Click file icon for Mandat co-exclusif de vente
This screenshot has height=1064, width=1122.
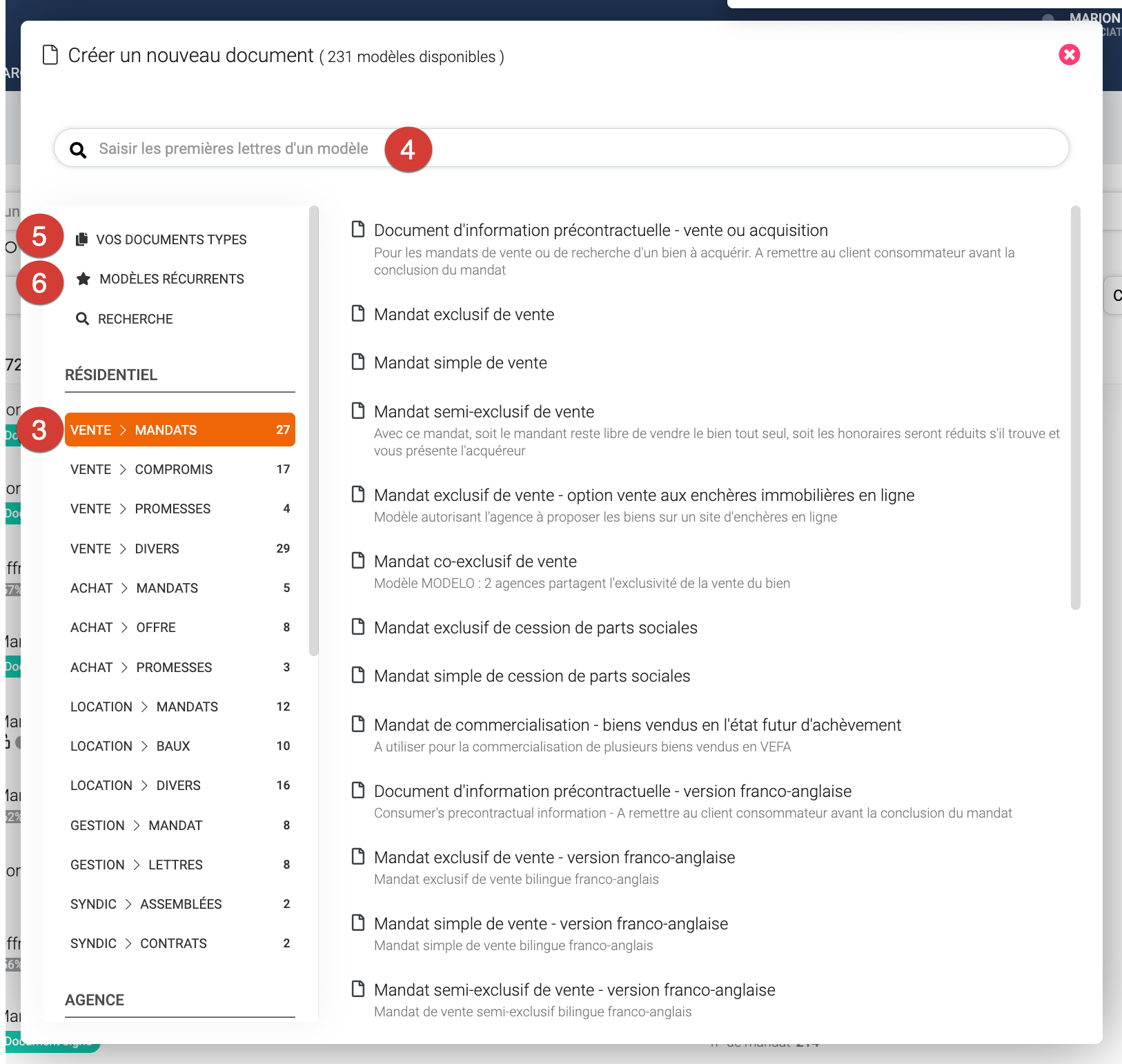tap(358, 560)
